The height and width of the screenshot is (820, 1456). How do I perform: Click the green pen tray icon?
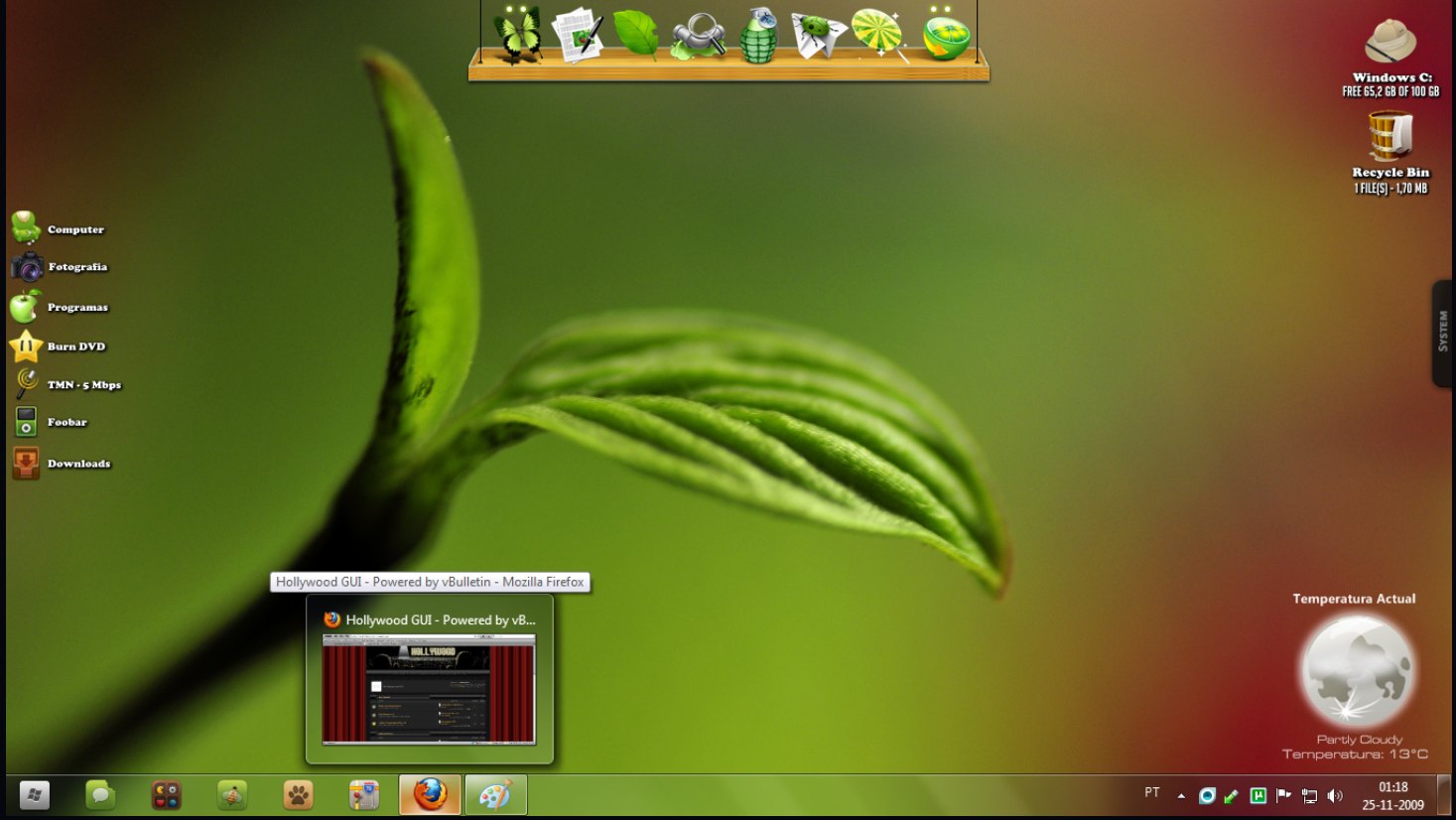click(x=1232, y=795)
